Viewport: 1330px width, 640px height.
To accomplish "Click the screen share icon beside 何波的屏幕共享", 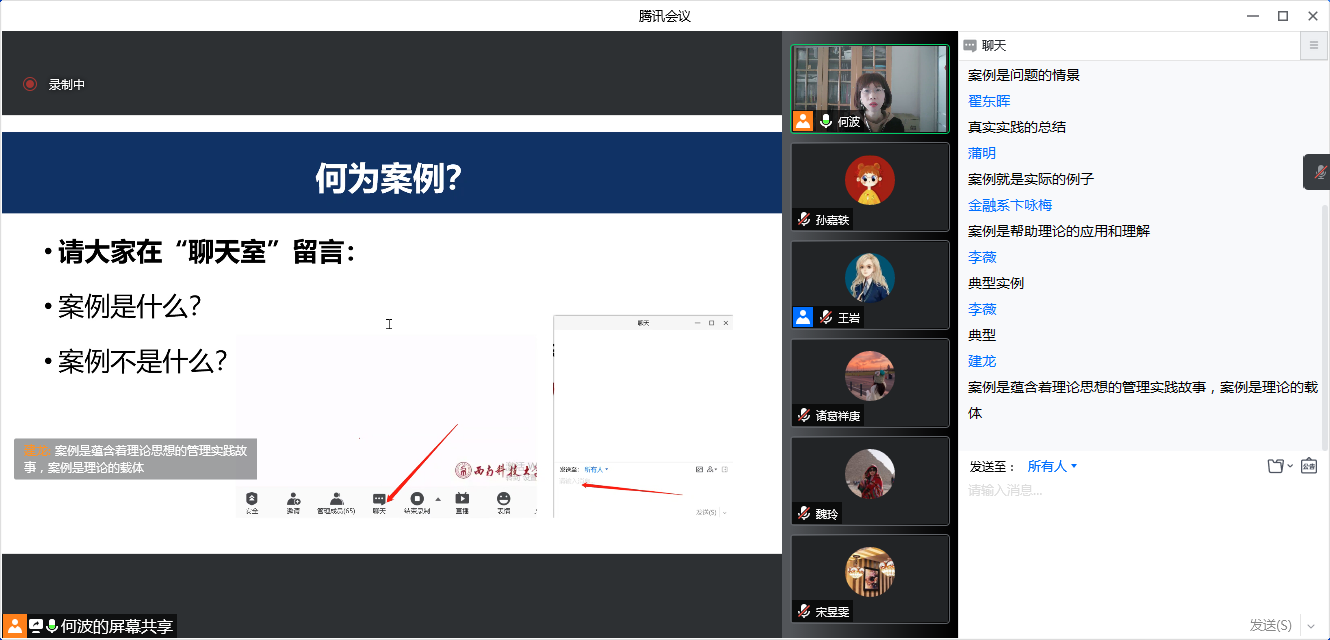I will (36, 626).
